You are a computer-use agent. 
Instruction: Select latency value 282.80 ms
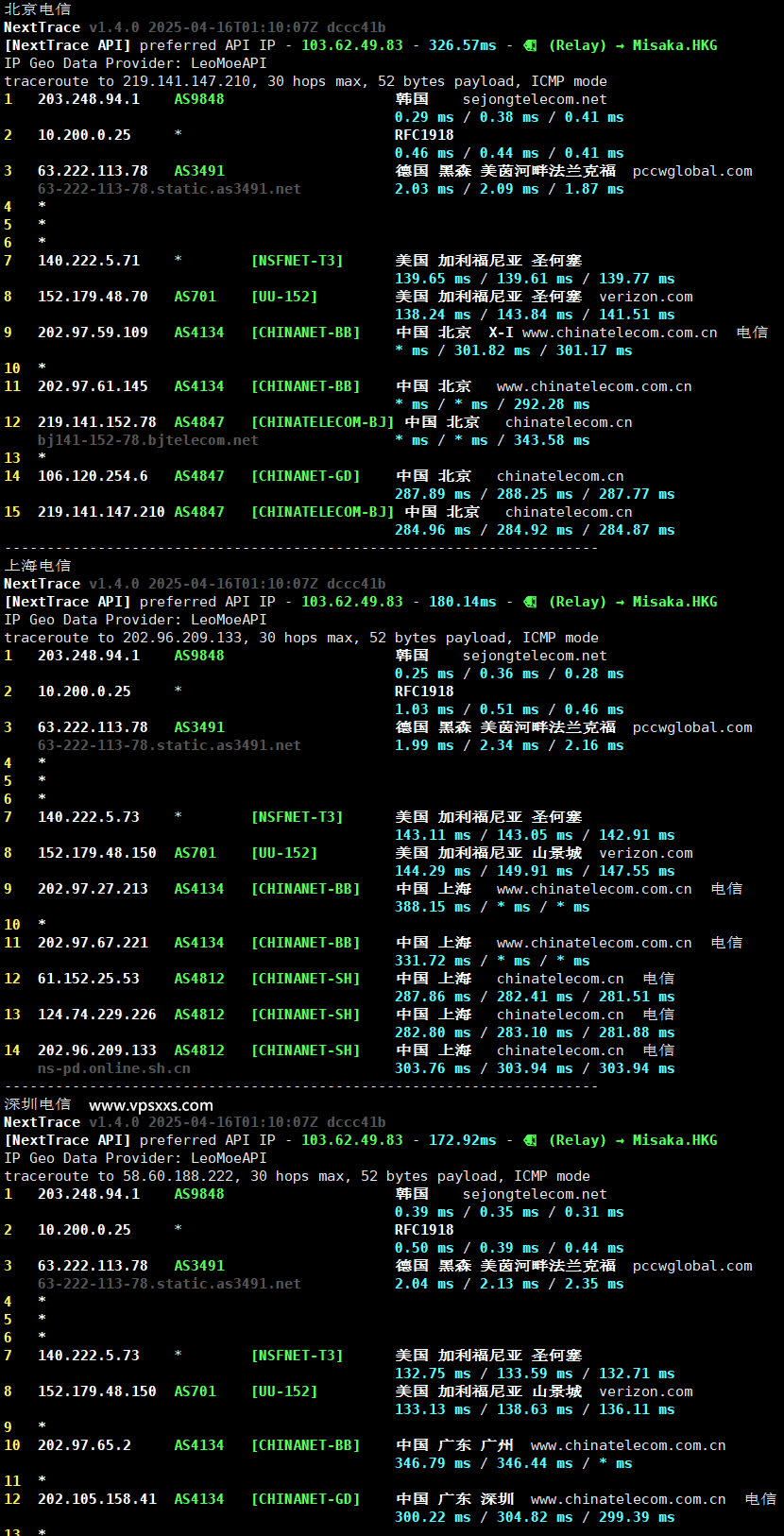pos(433,1033)
